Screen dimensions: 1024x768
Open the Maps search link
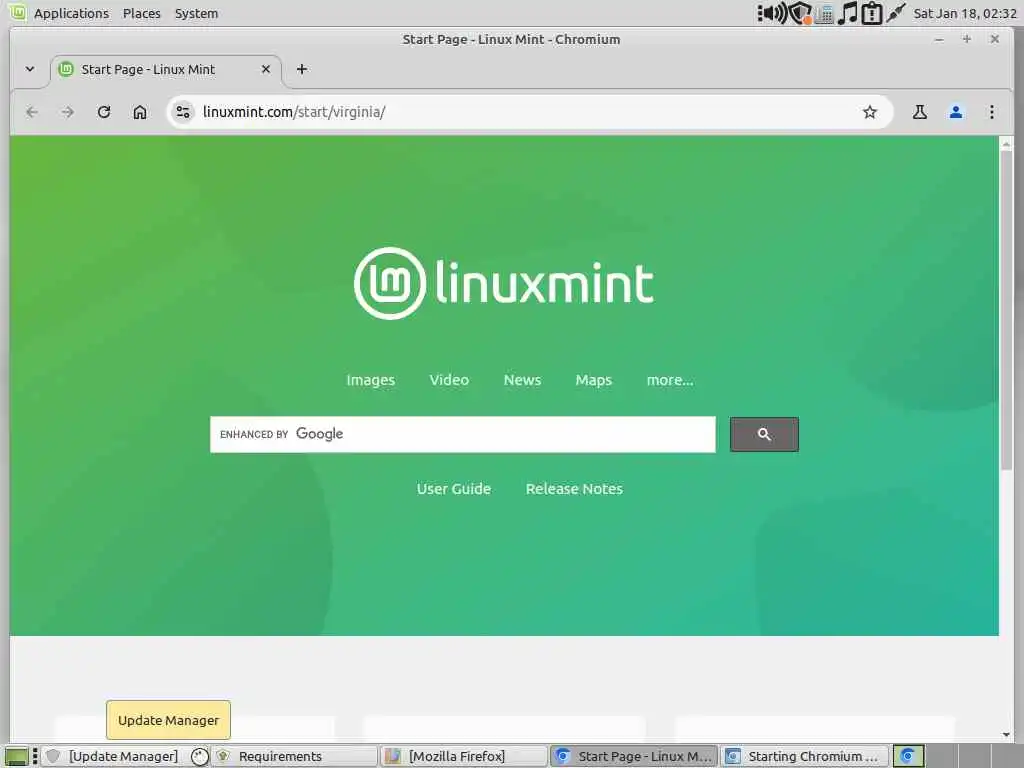click(x=594, y=380)
